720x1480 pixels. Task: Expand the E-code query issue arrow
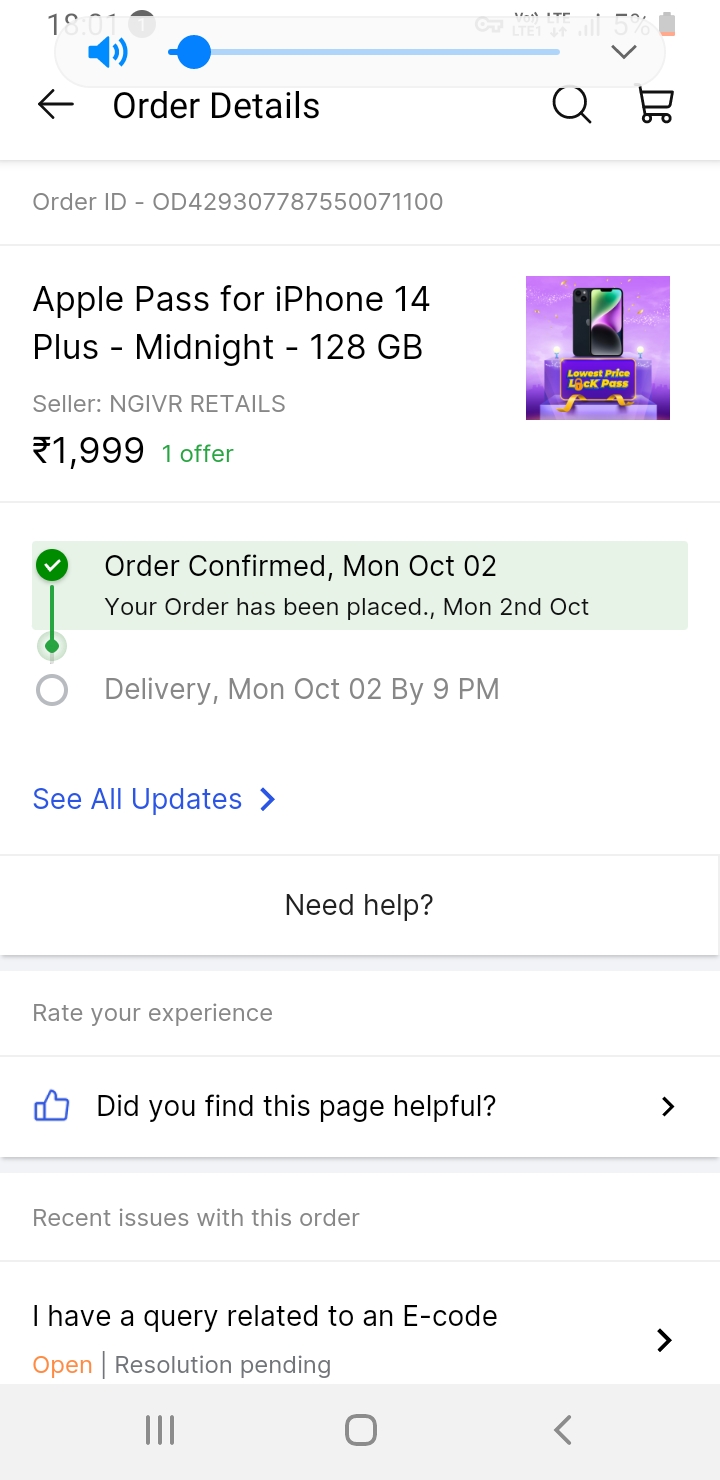664,1340
